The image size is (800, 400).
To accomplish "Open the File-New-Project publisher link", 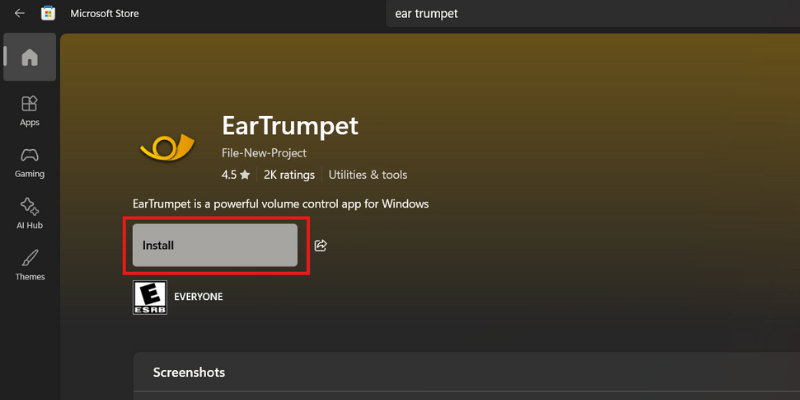I will click(264, 153).
